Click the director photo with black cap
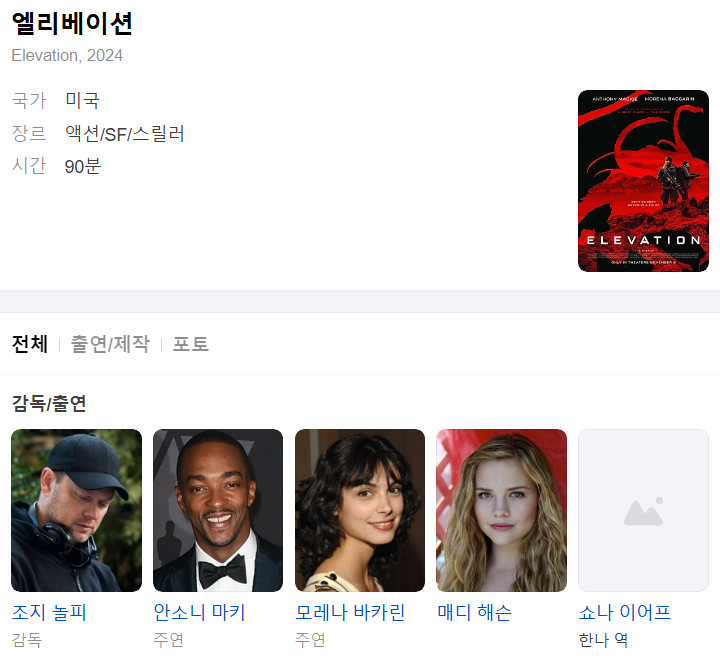 (x=76, y=510)
